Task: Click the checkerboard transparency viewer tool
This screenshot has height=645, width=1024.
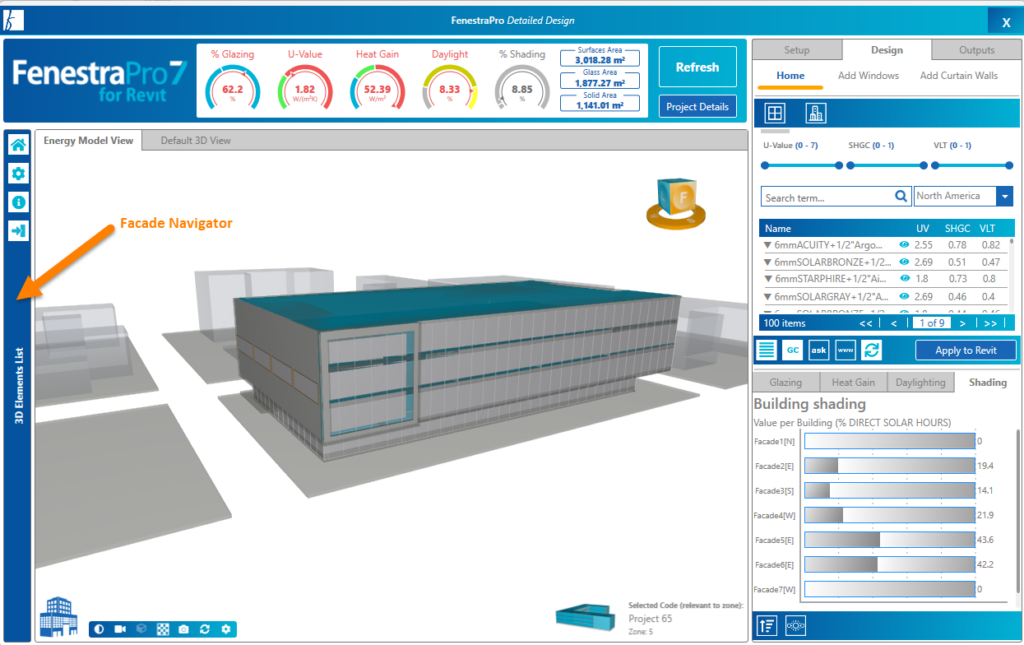Action: pos(163,629)
